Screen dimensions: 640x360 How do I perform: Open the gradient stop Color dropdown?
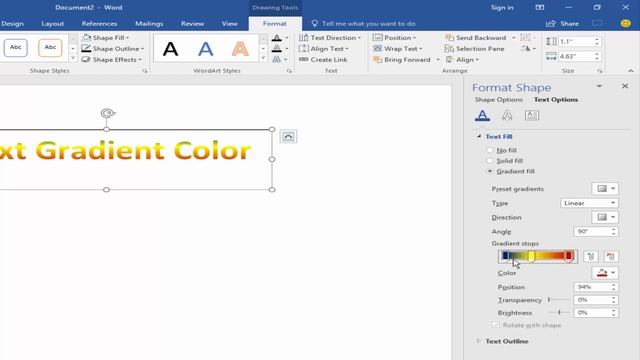point(605,273)
